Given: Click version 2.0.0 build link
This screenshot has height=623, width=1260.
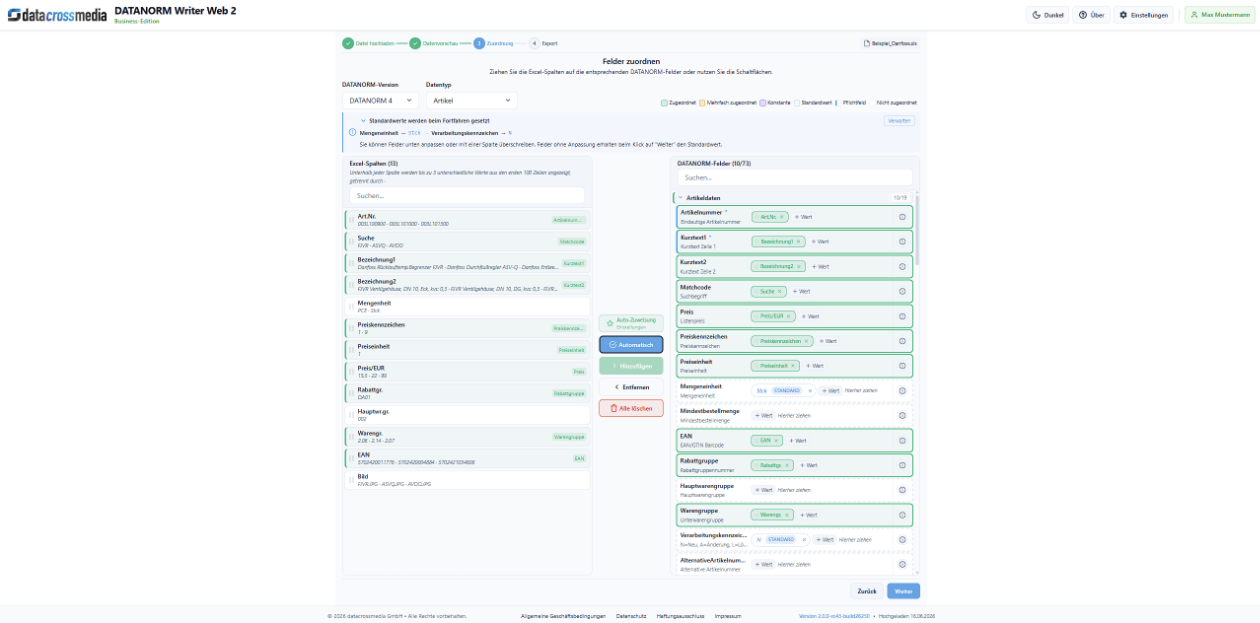Looking at the screenshot, I should tap(834, 616).
